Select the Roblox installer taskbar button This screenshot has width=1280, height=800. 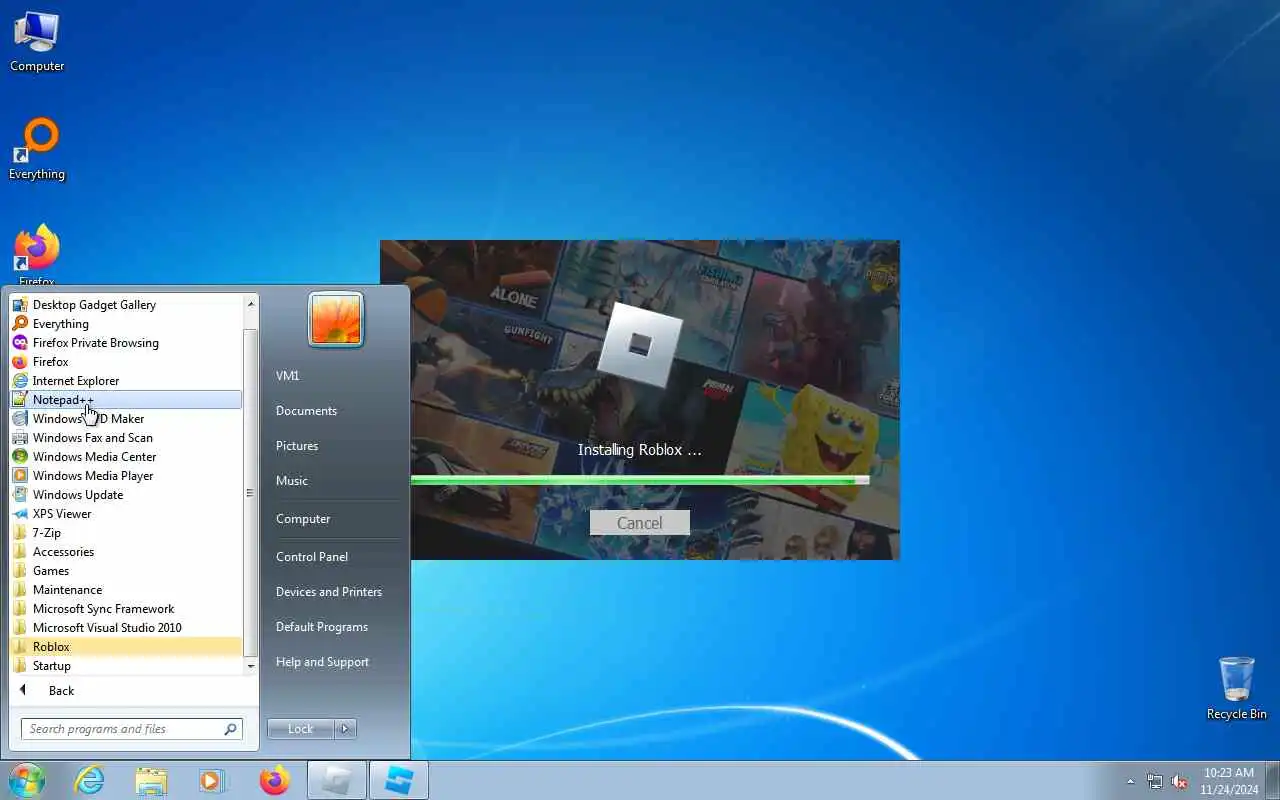click(x=336, y=780)
